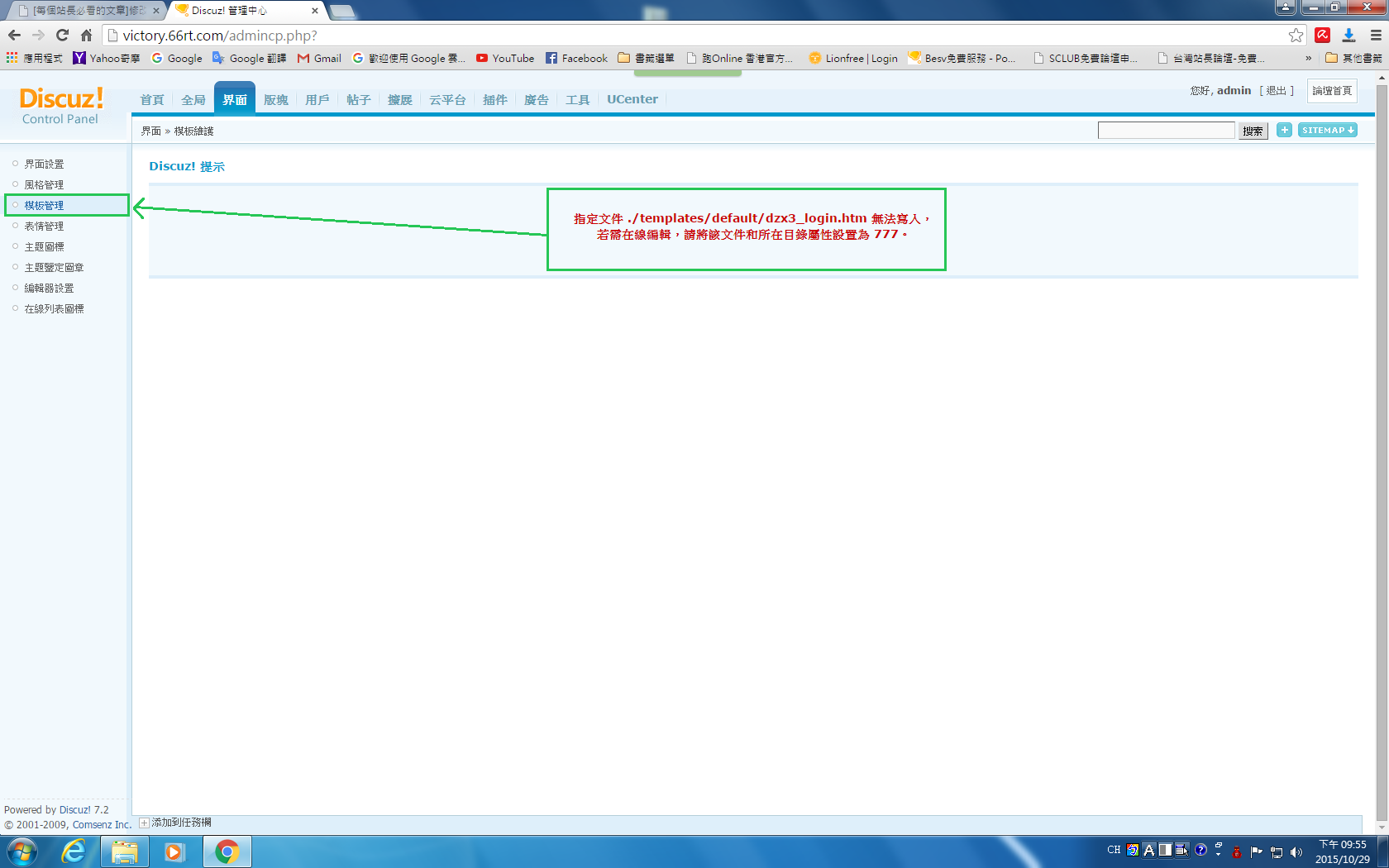Viewport: 1389px width, 868px height.
Task: Open YouTube bookmark
Action: click(x=505, y=58)
